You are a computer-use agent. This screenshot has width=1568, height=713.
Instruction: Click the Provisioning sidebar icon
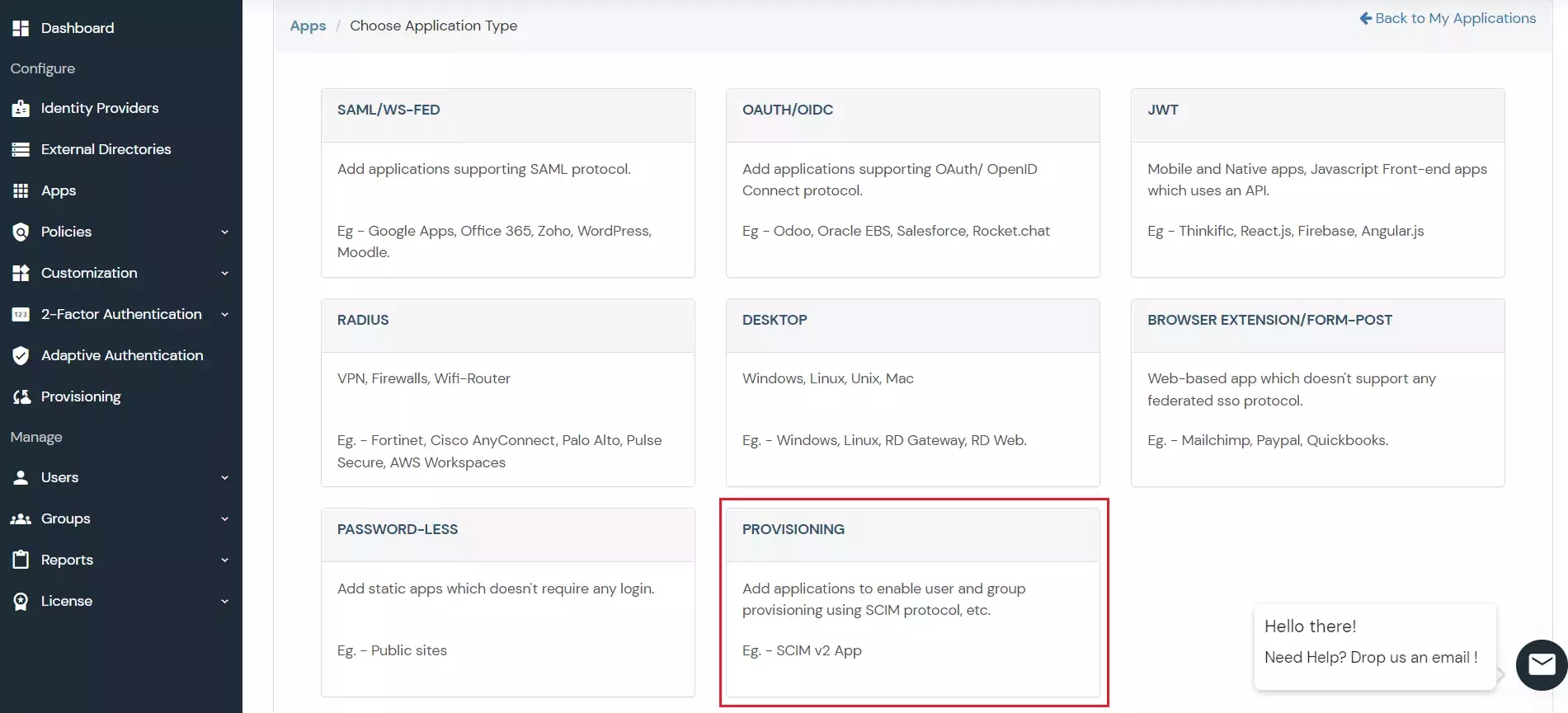(x=21, y=396)
